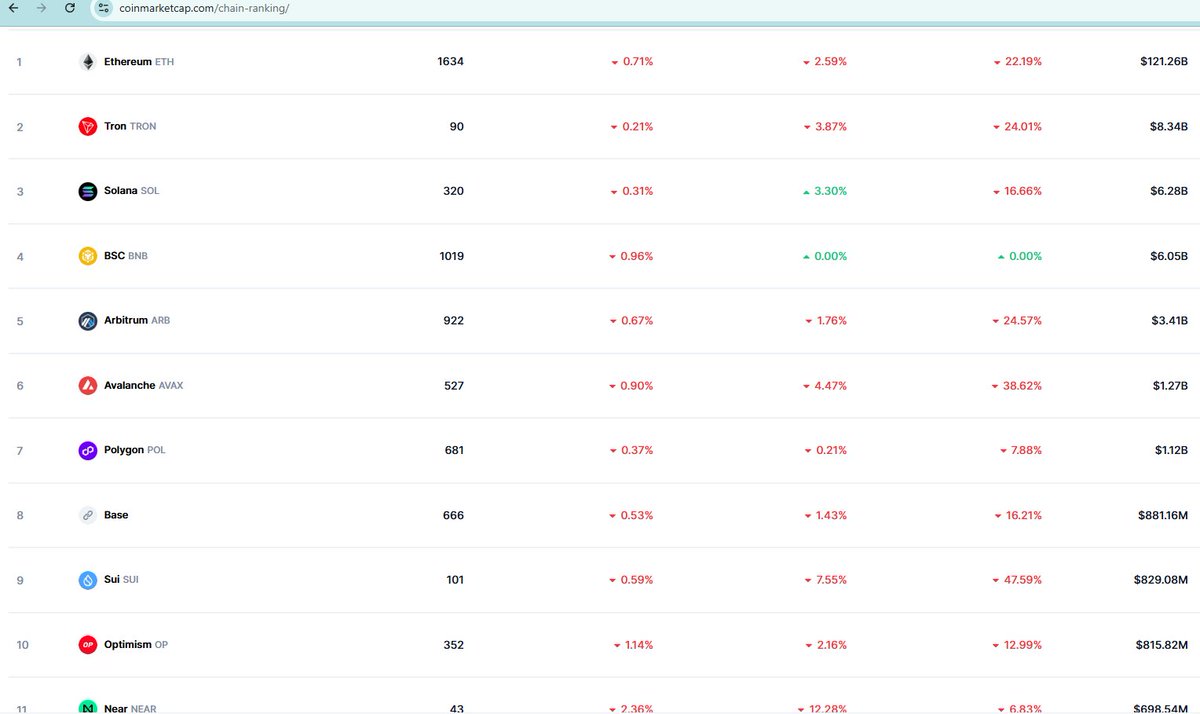Click BSC's 0.96% decline value

(631, 256)
